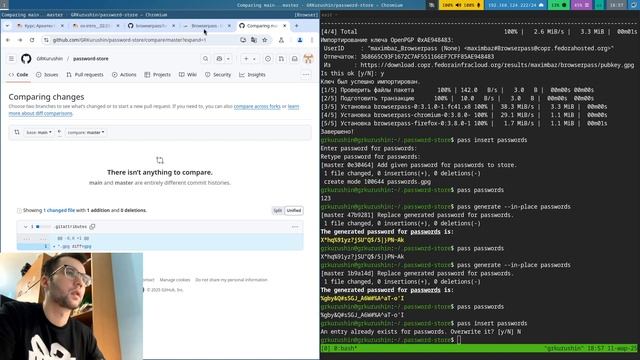Open the create new plus dropdown
Image resolution: width=640 pixels, height=360 pixels.
click(249, 59)
